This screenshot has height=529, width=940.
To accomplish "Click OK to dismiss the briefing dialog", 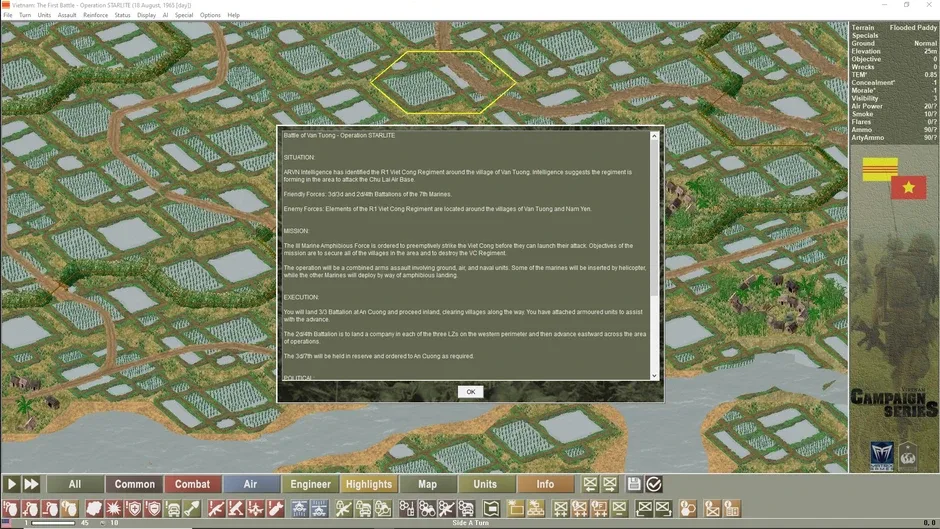I will coord(471,392).
